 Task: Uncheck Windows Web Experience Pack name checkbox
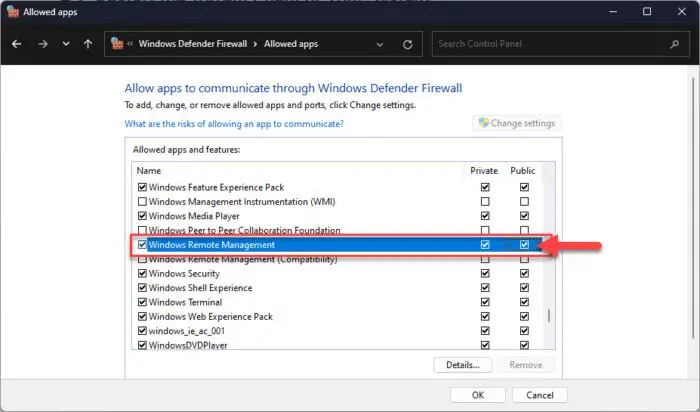[x=142, y=316]
